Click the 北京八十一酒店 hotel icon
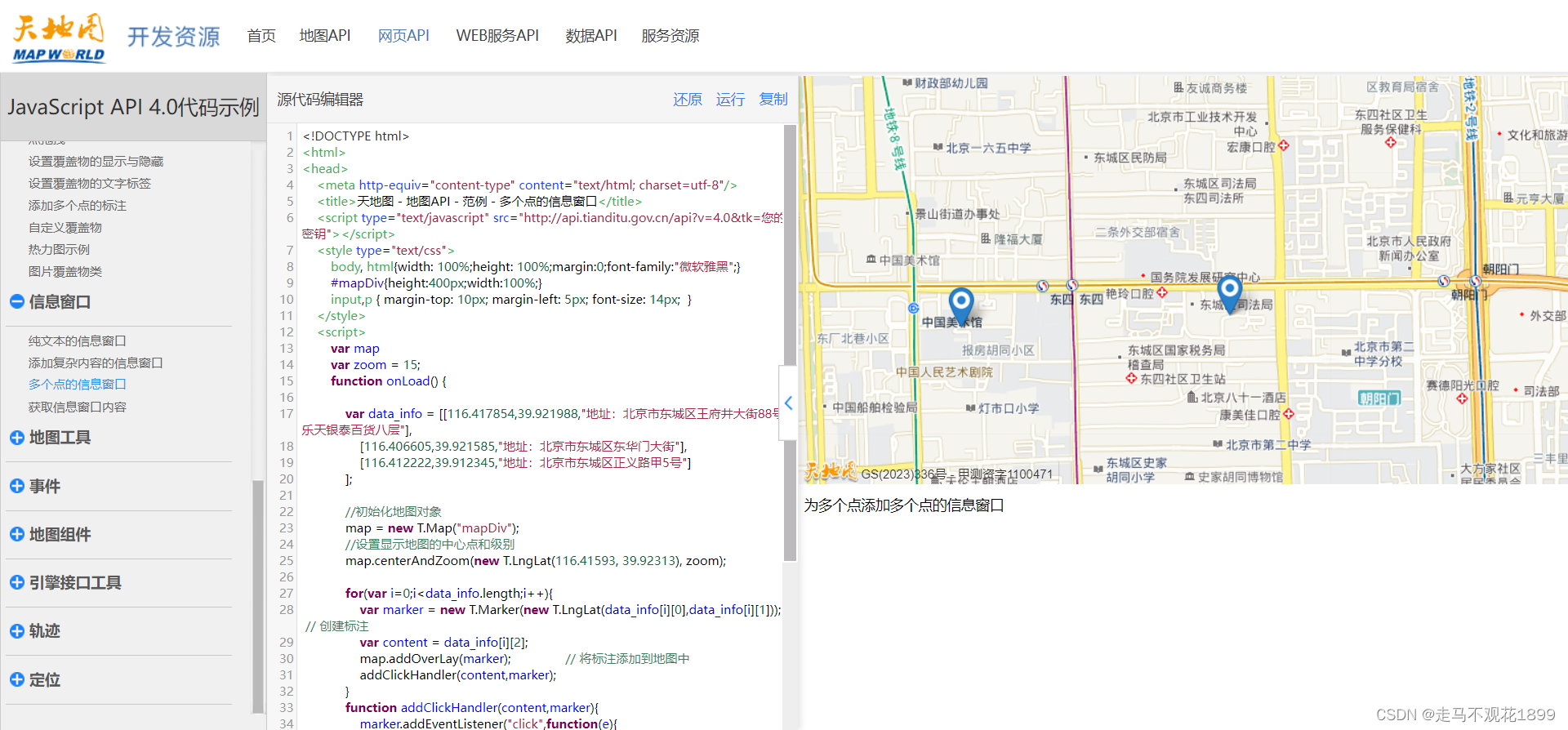Screen dimensions: 1568x730 click(1192, 397)
